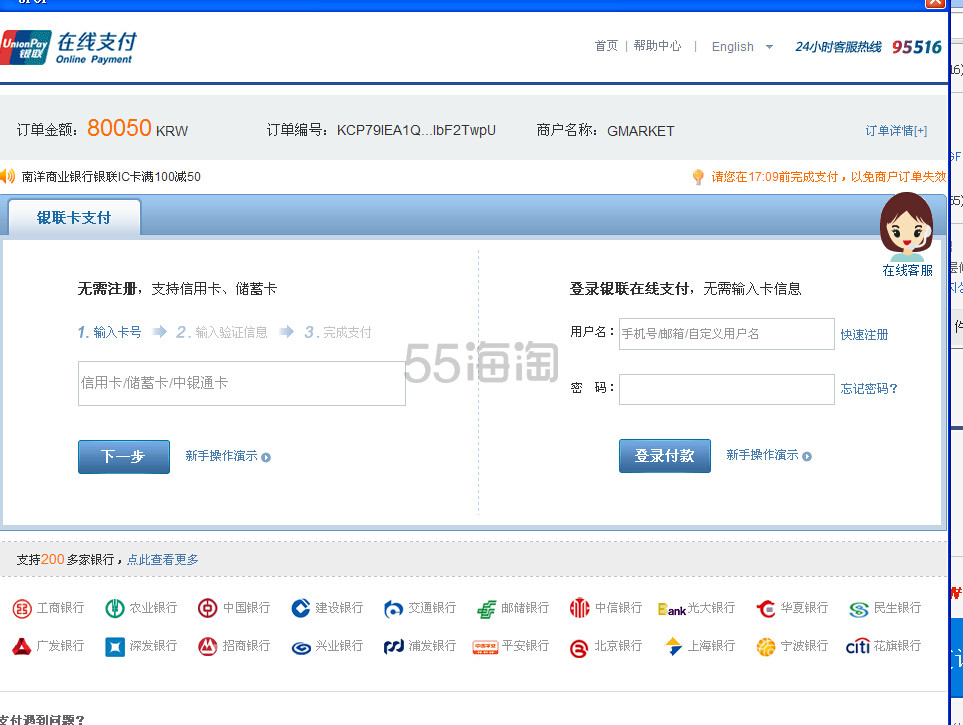Open 帮助中心 help center

tap(657, 46)
